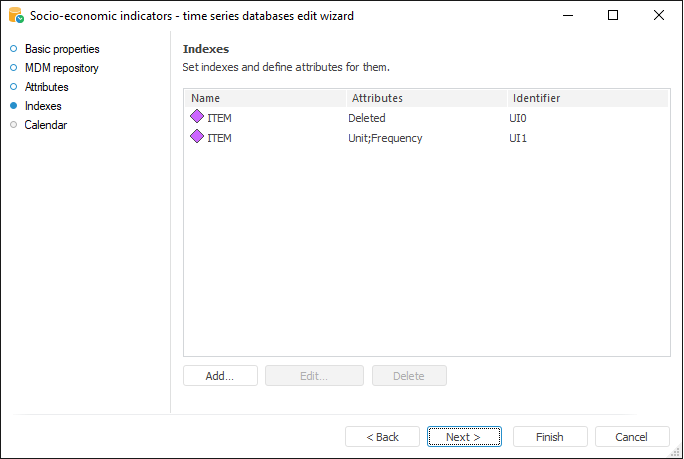Click Finish to complete the wizard
This screenshot has width=684, height=459.
coord(550,437)
